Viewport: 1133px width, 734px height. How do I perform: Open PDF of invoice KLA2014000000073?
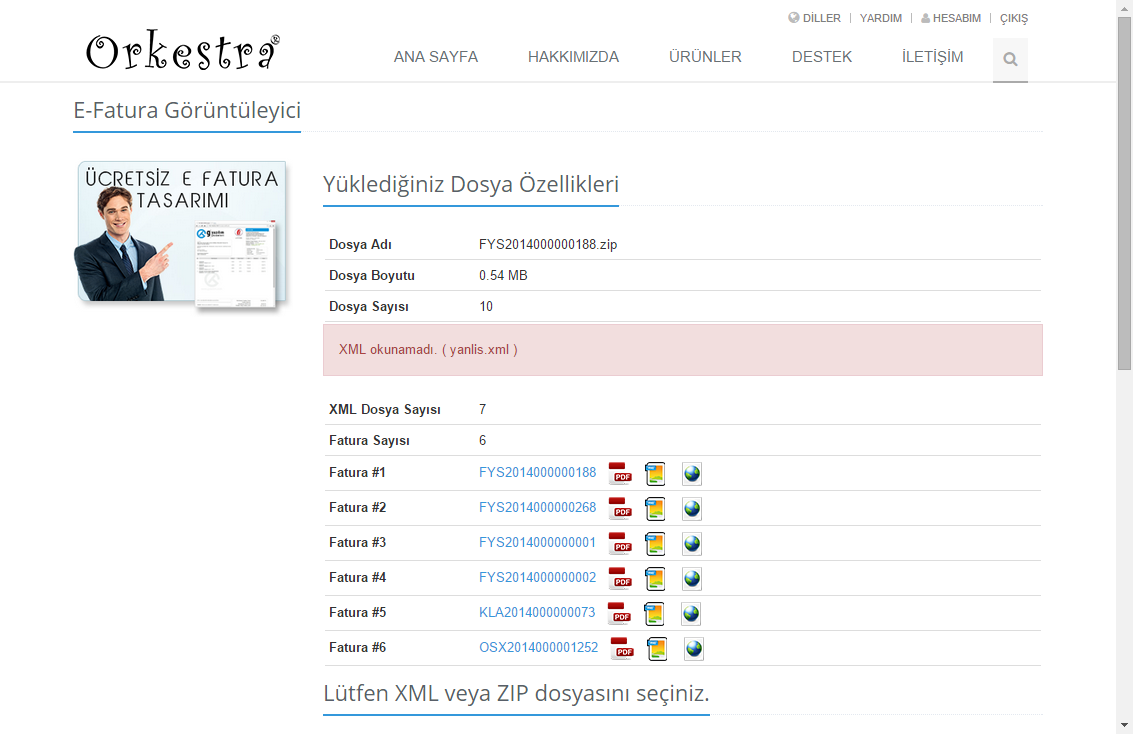pyautogui.click(x=620, y=613)
